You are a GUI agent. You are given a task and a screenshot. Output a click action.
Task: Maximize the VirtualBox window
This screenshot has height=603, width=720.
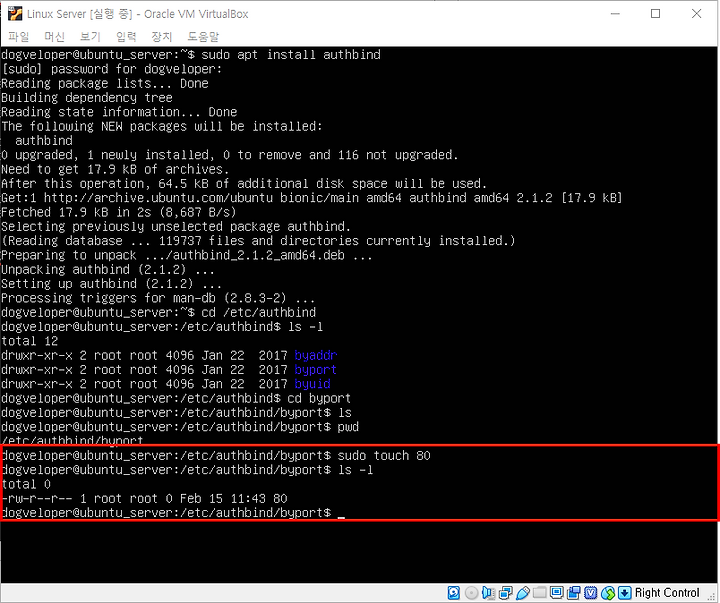coord(656,14)
